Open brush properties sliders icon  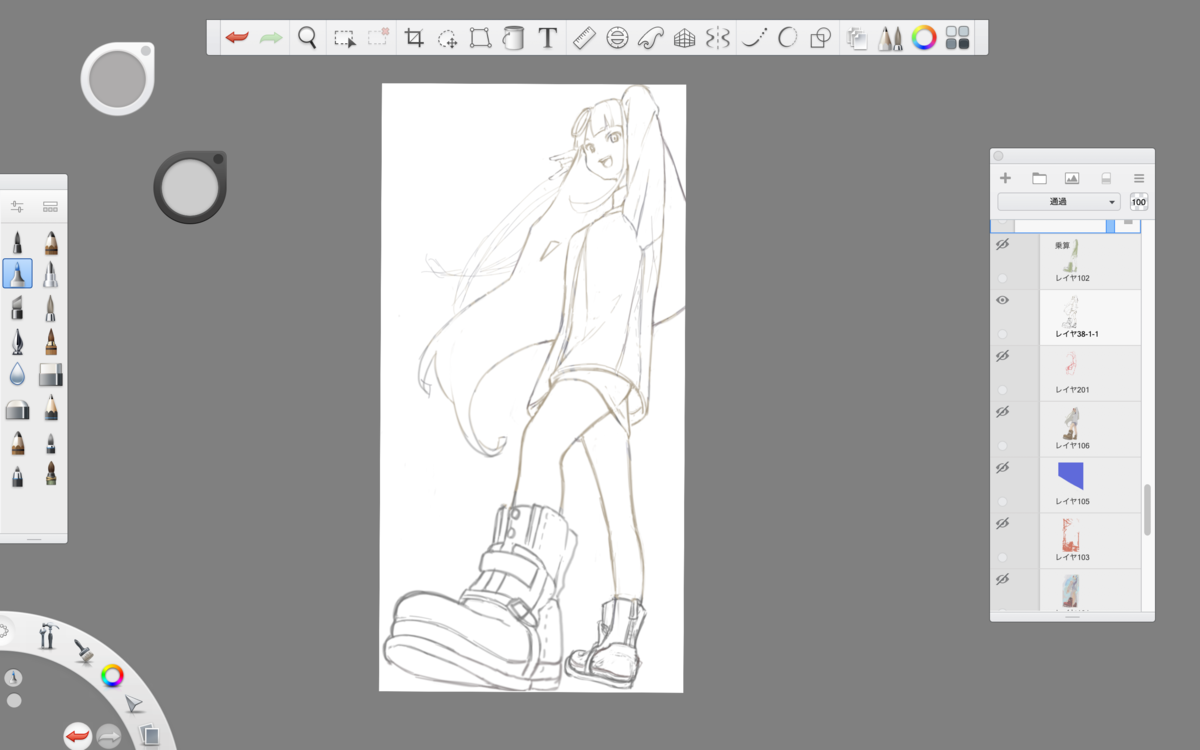pos(17,207)
